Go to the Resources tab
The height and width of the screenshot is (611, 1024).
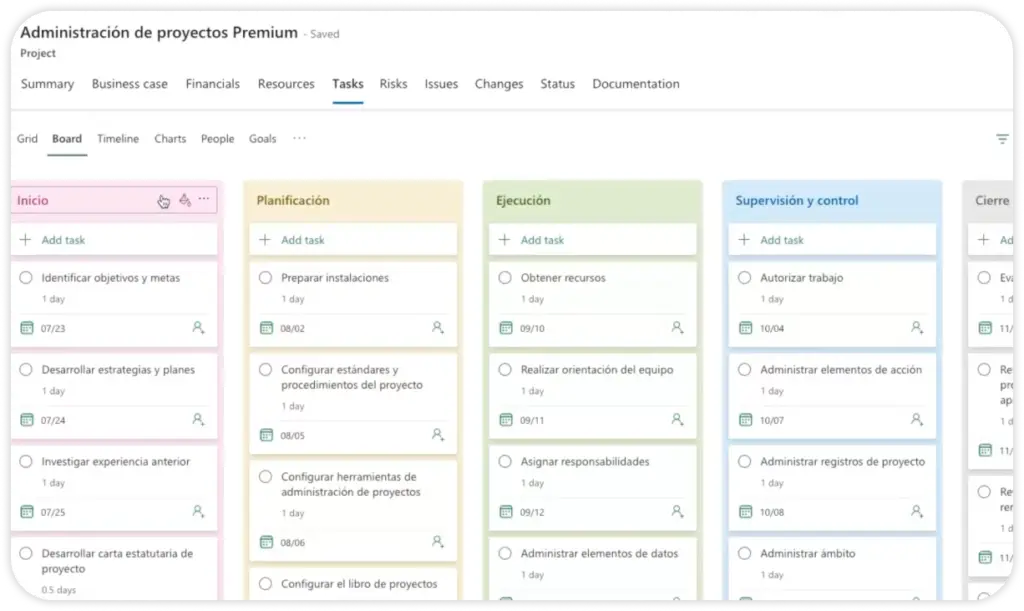click(x=286, y=84)
